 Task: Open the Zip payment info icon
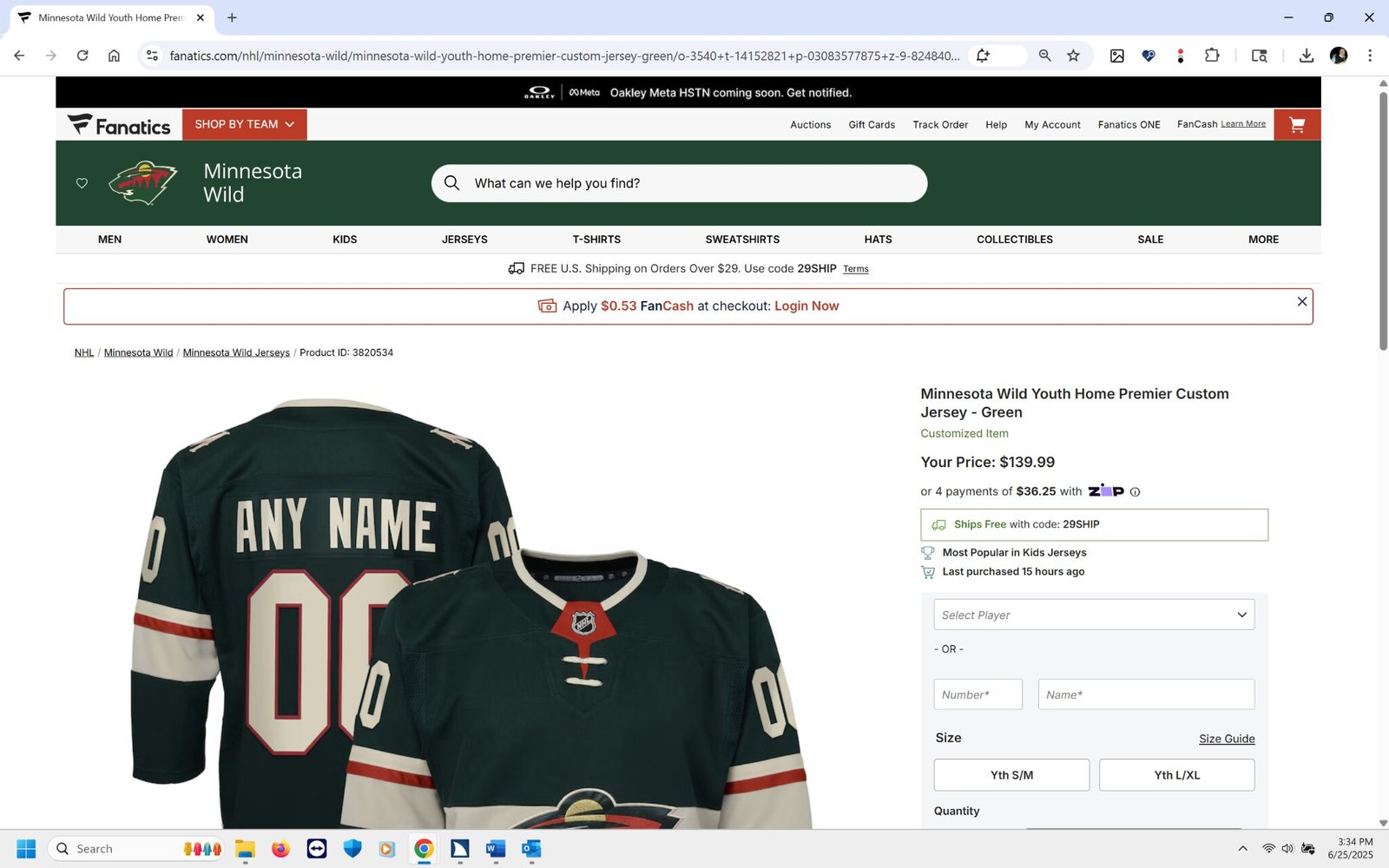(1135, 492)
